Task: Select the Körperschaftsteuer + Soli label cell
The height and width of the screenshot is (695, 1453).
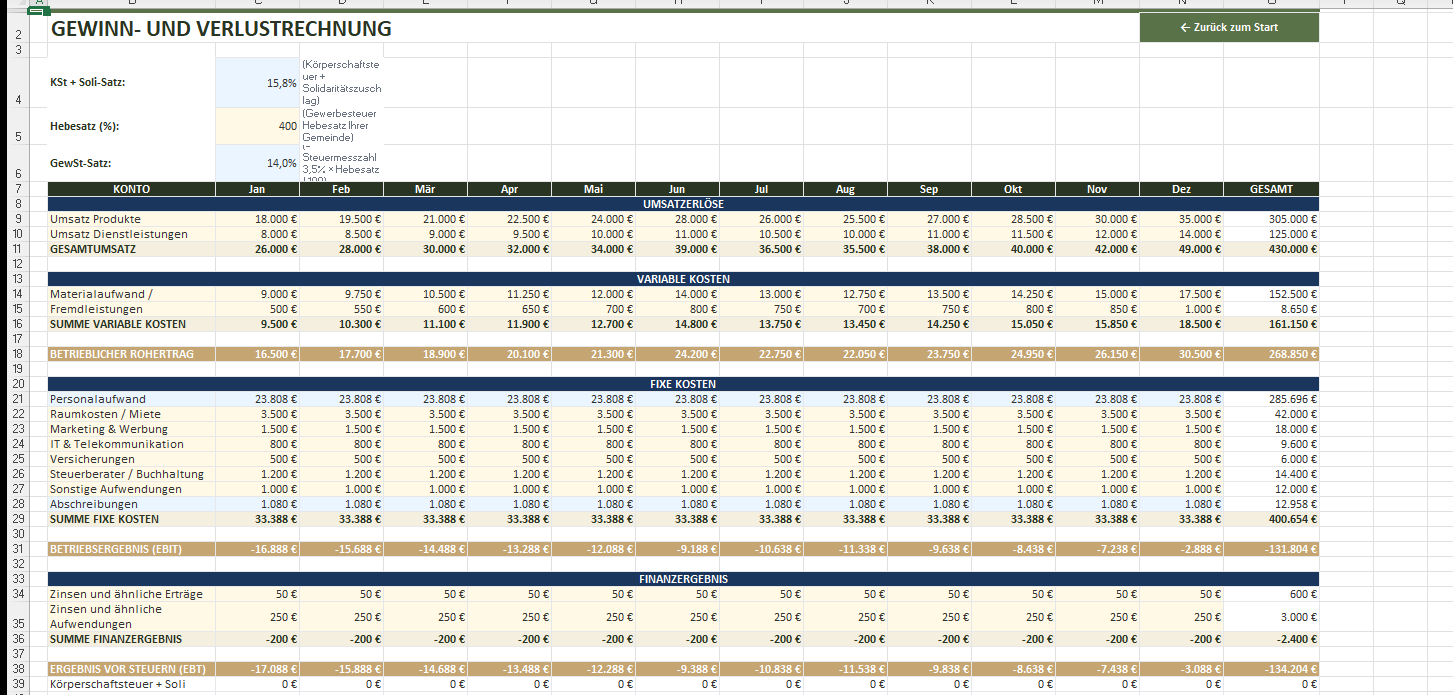Action: pos(131,685)
